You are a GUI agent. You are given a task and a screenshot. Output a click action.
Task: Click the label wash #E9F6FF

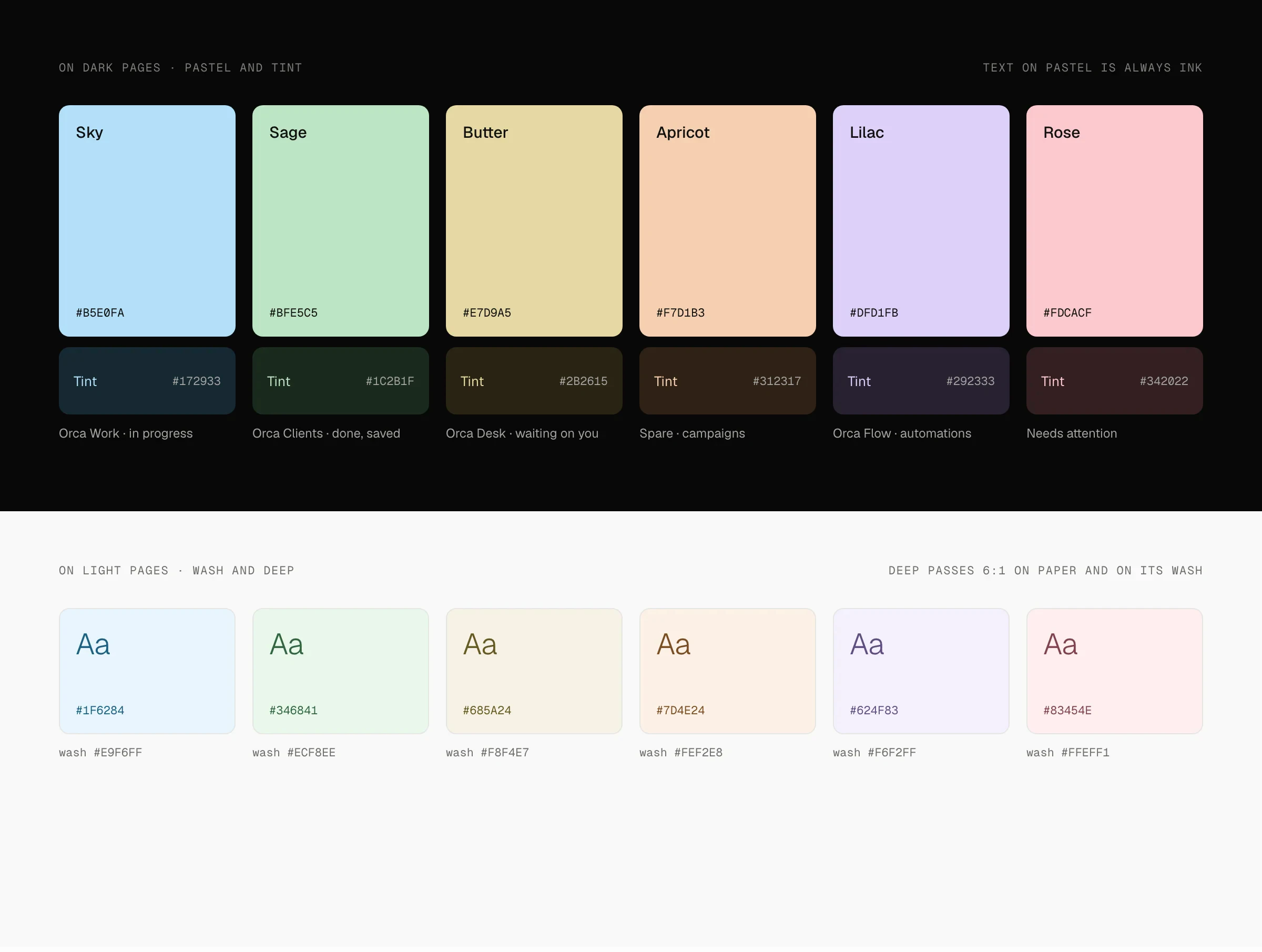coord(100,752)
